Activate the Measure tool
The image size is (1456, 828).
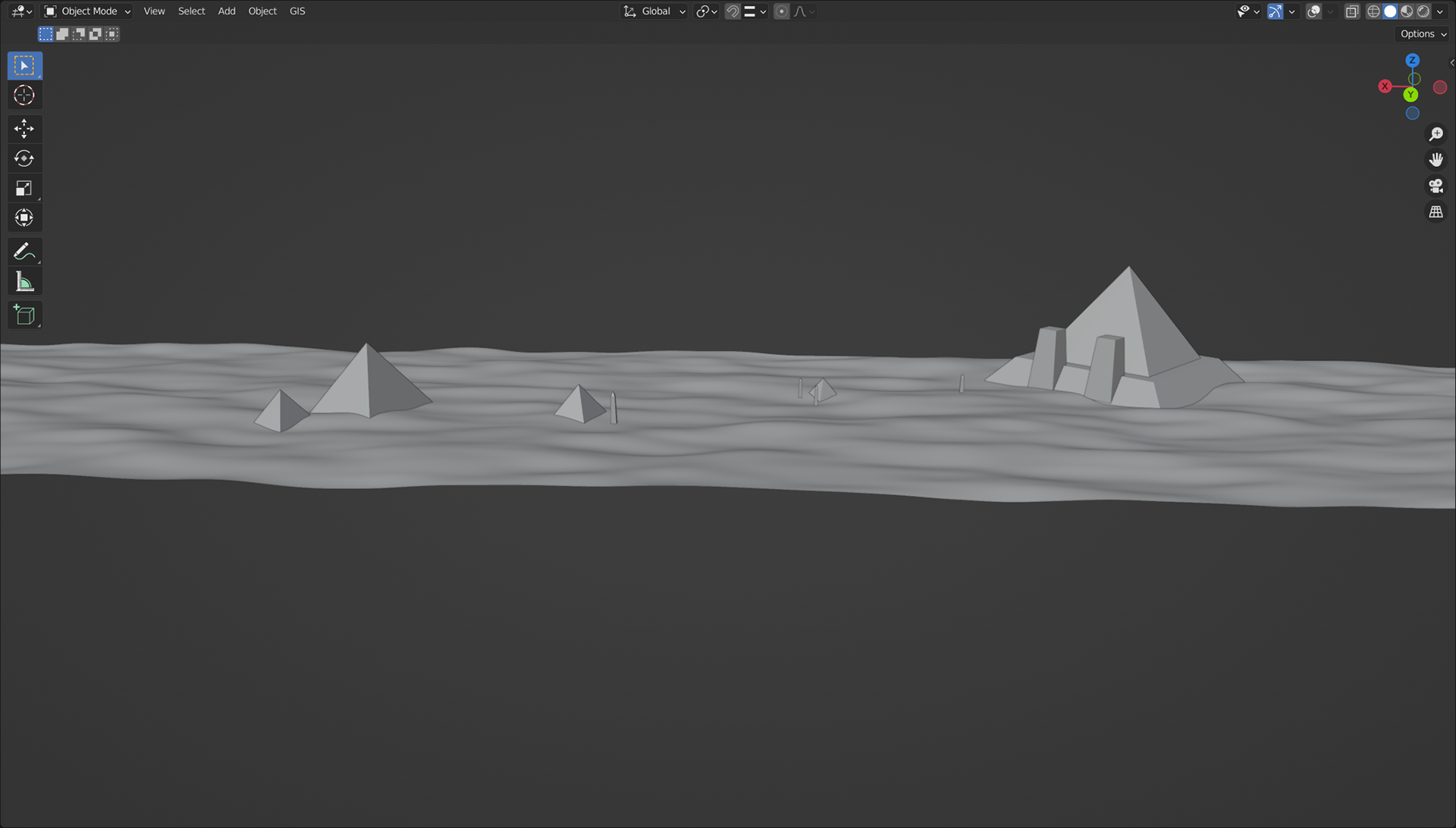[x=24, y=282]
